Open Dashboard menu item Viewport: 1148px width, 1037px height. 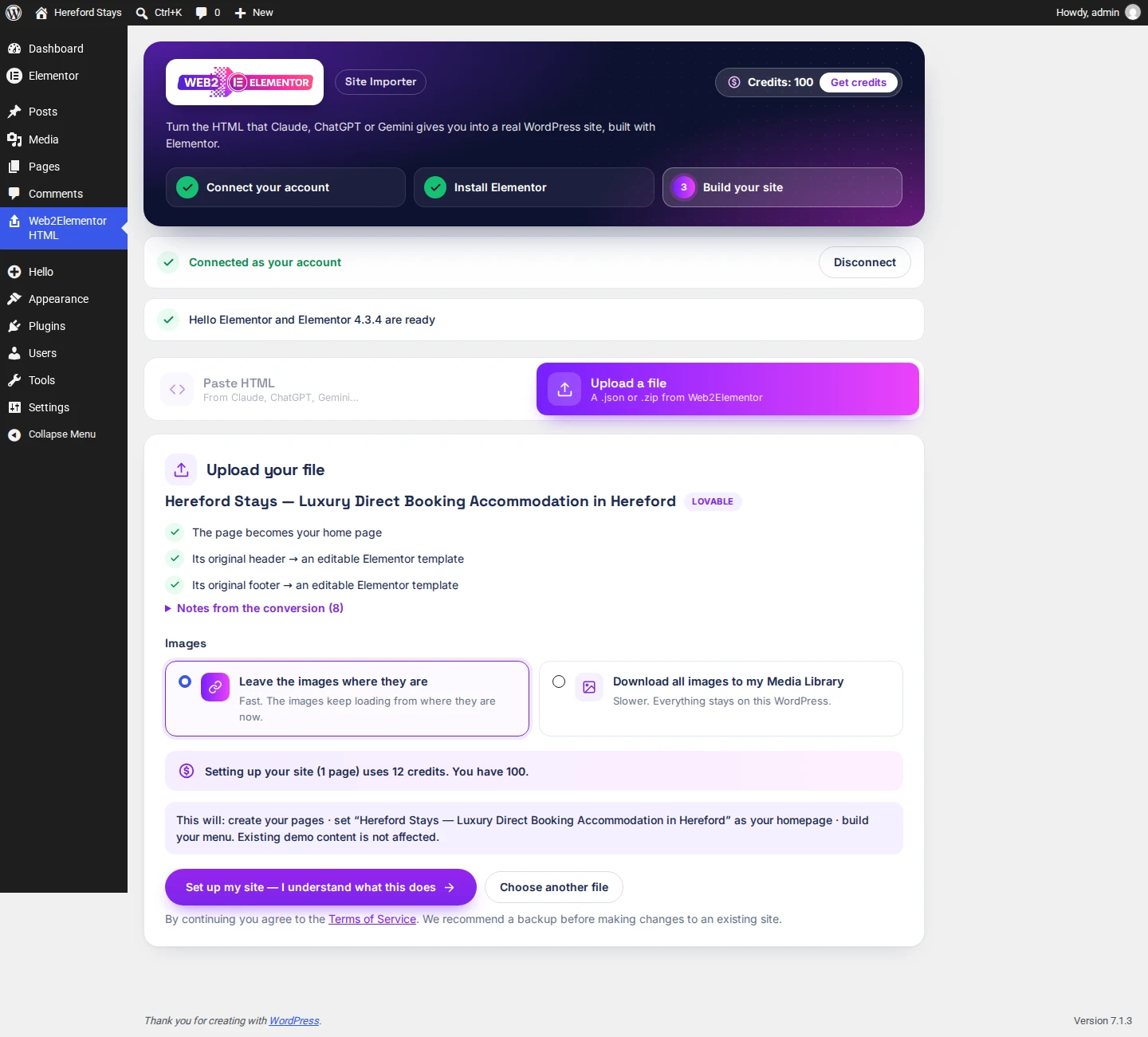click(x=64, y=49)
